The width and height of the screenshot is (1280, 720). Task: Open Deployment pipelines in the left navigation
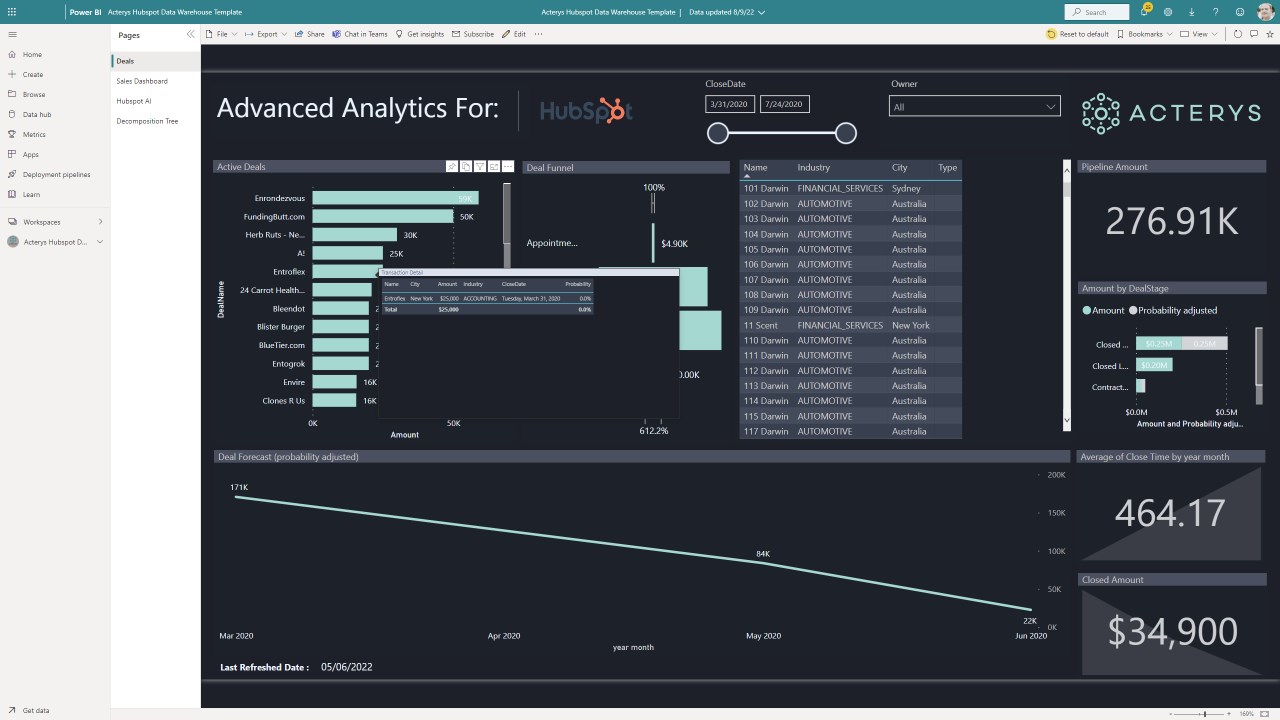tap(56, 174)
